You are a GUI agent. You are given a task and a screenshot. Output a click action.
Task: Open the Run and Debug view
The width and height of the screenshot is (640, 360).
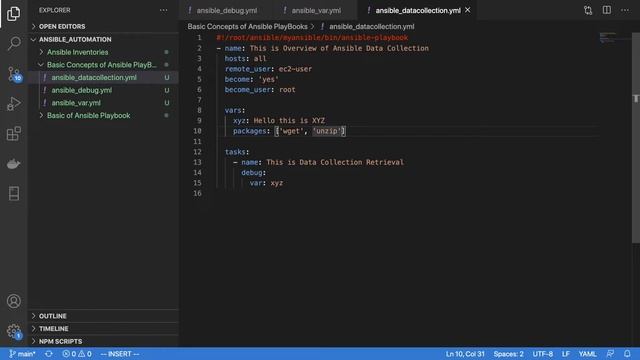pos(13,104)
